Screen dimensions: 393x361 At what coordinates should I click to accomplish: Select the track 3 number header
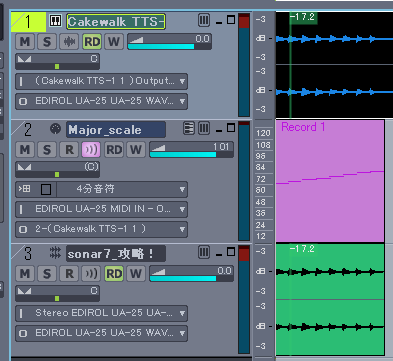(x=28, y=254)
